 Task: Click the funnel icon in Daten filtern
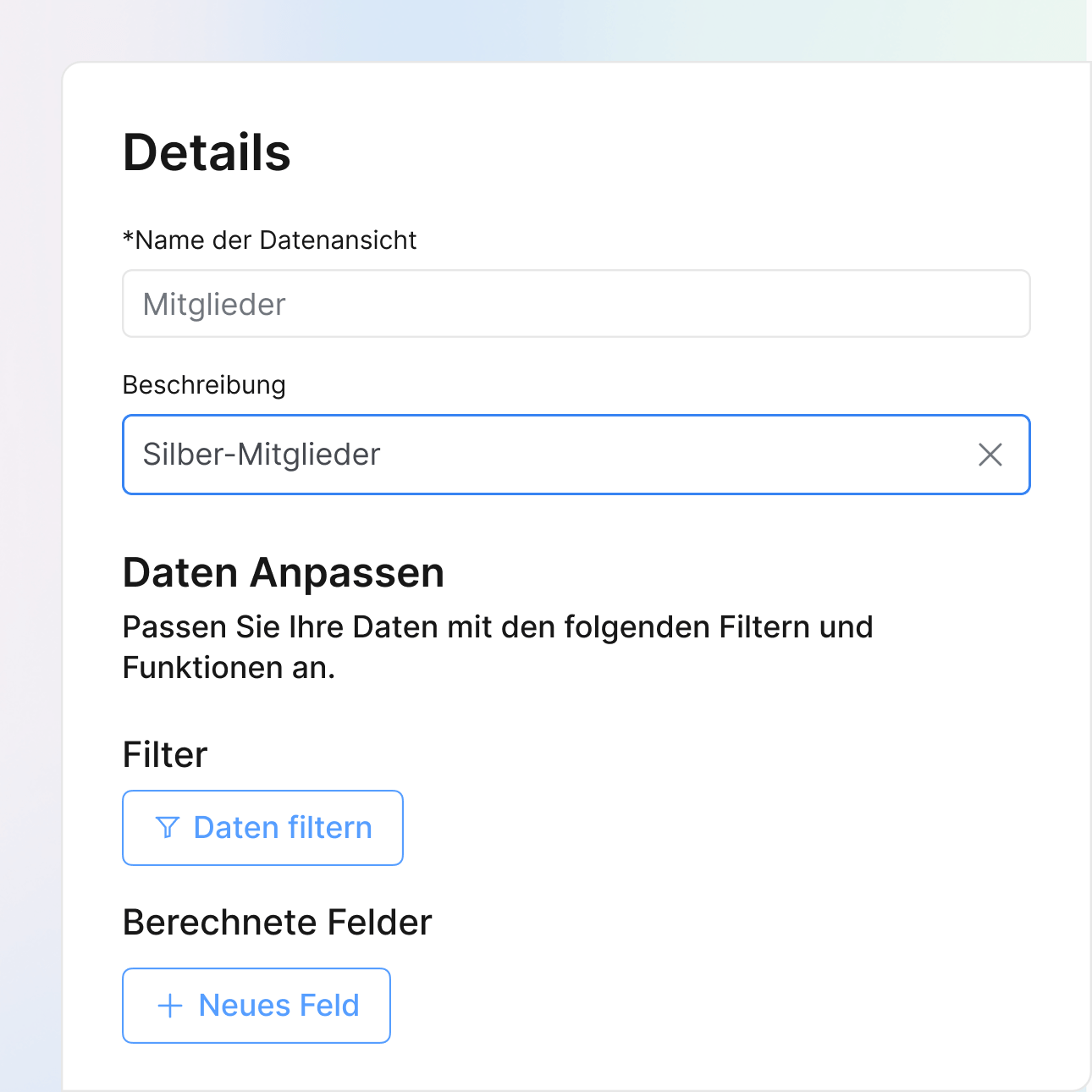(x=168, y=827)
